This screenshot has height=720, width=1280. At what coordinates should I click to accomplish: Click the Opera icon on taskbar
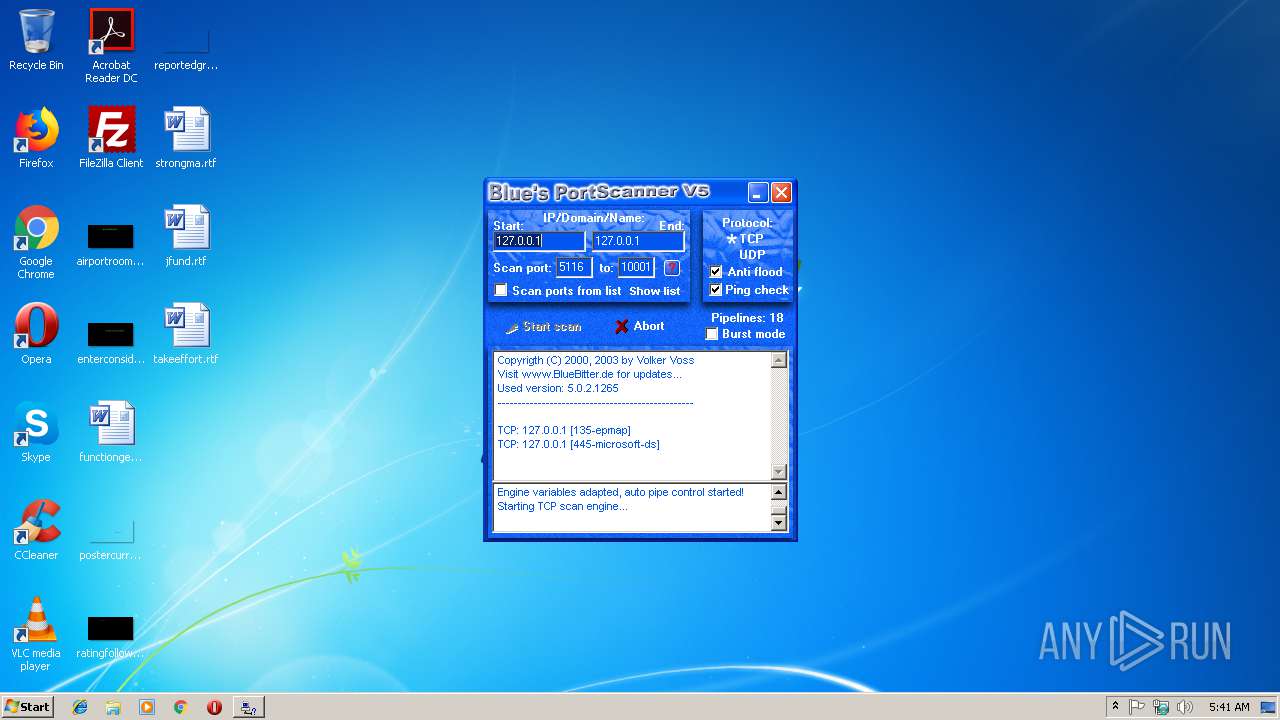point(214,707)
